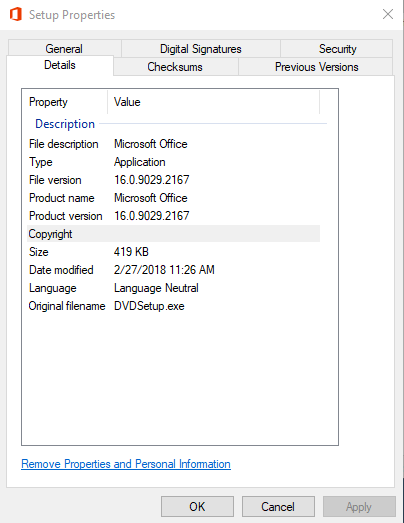Screen dimensions: 404x523
Task: Click the Cancel button
Action: [x=278, y=507]
